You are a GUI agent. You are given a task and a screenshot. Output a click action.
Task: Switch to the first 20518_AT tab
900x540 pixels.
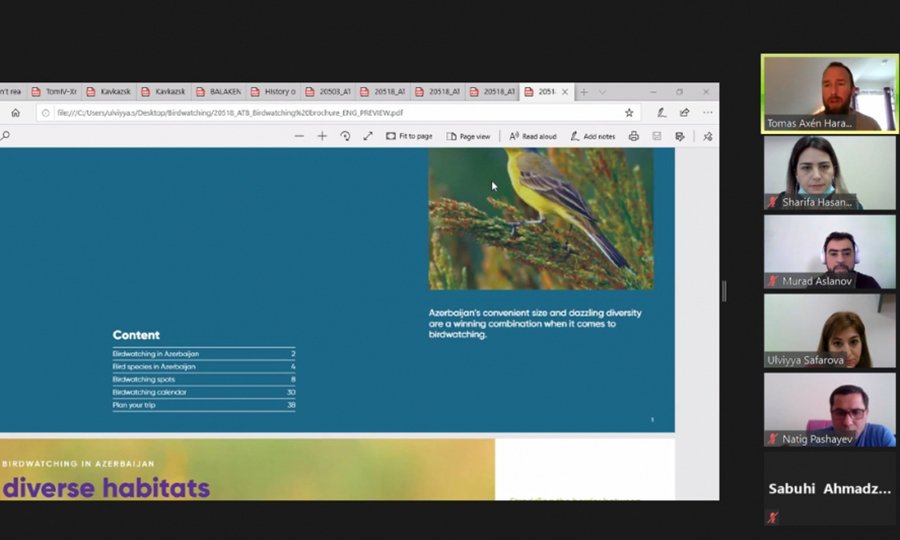(x=384, y=92)
